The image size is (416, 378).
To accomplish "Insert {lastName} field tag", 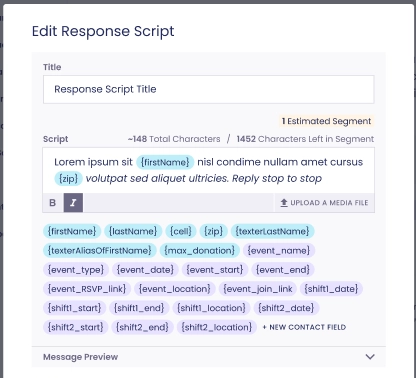I will click(133, 231).
